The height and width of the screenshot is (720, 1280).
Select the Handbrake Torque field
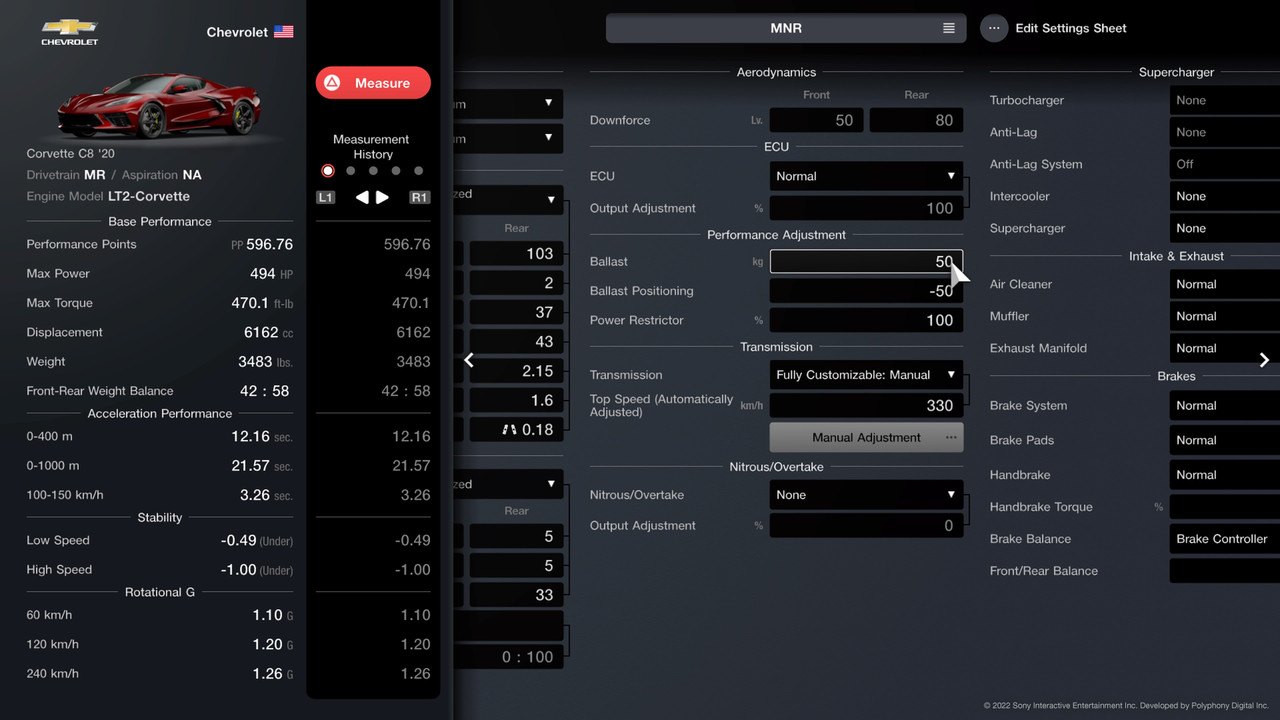[x=1225, y=507]
